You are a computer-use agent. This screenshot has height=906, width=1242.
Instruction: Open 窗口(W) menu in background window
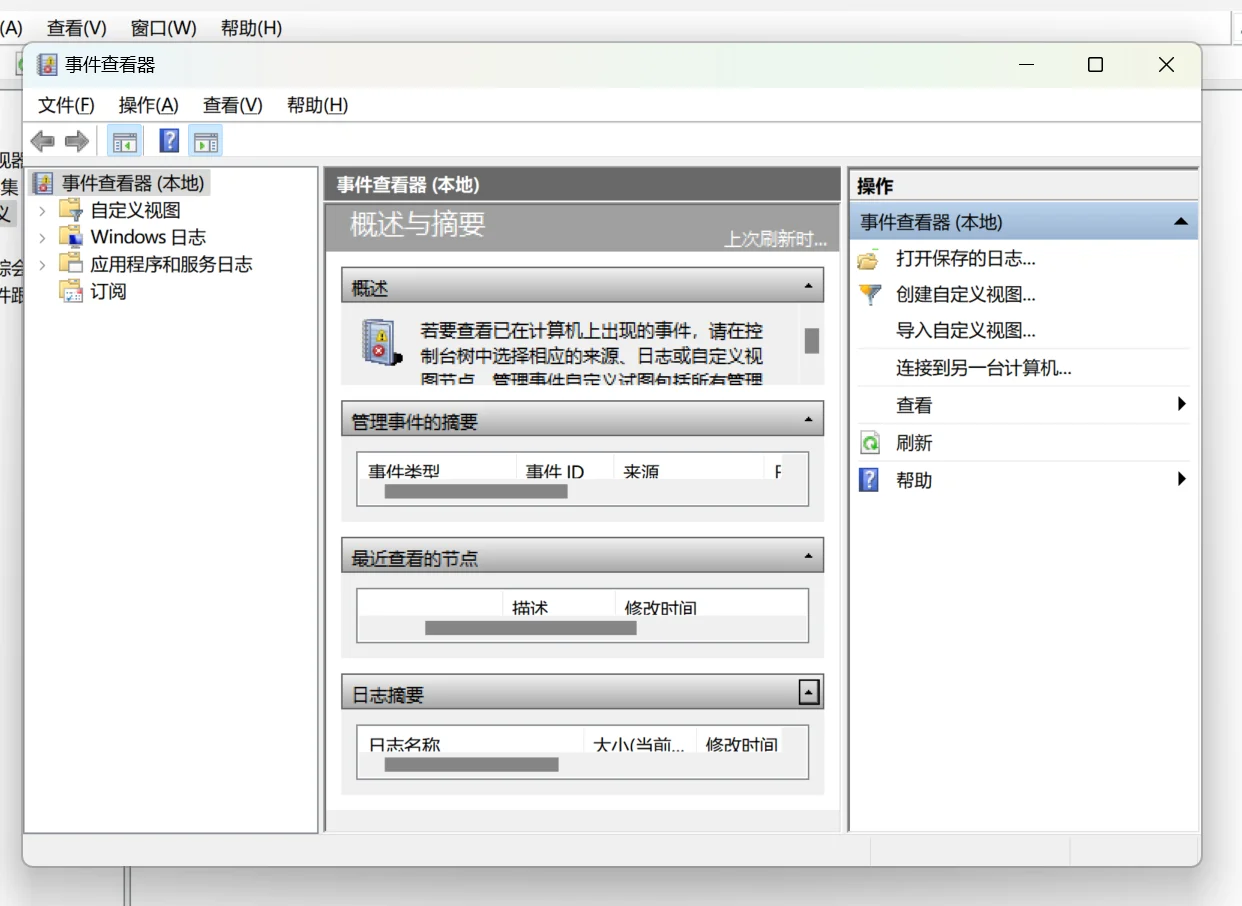163,28
